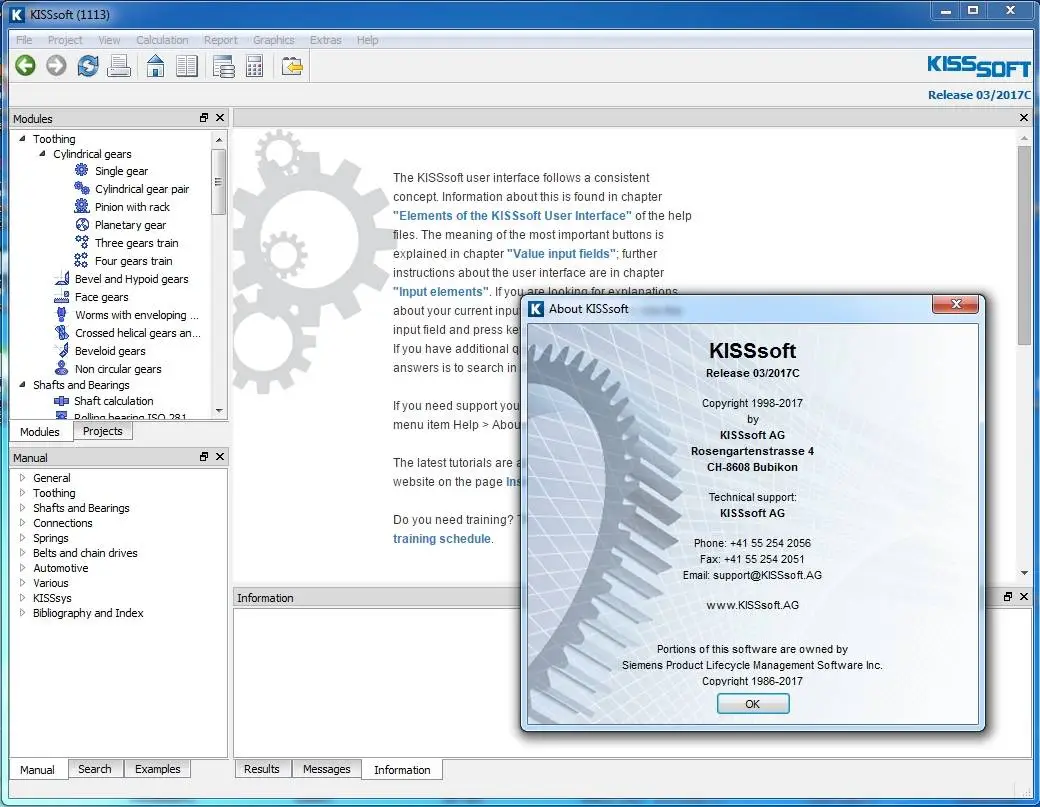The image size is (1040, 807).
Task: Click the refresh toolbar icon
Action: click(x=88, y=66)
